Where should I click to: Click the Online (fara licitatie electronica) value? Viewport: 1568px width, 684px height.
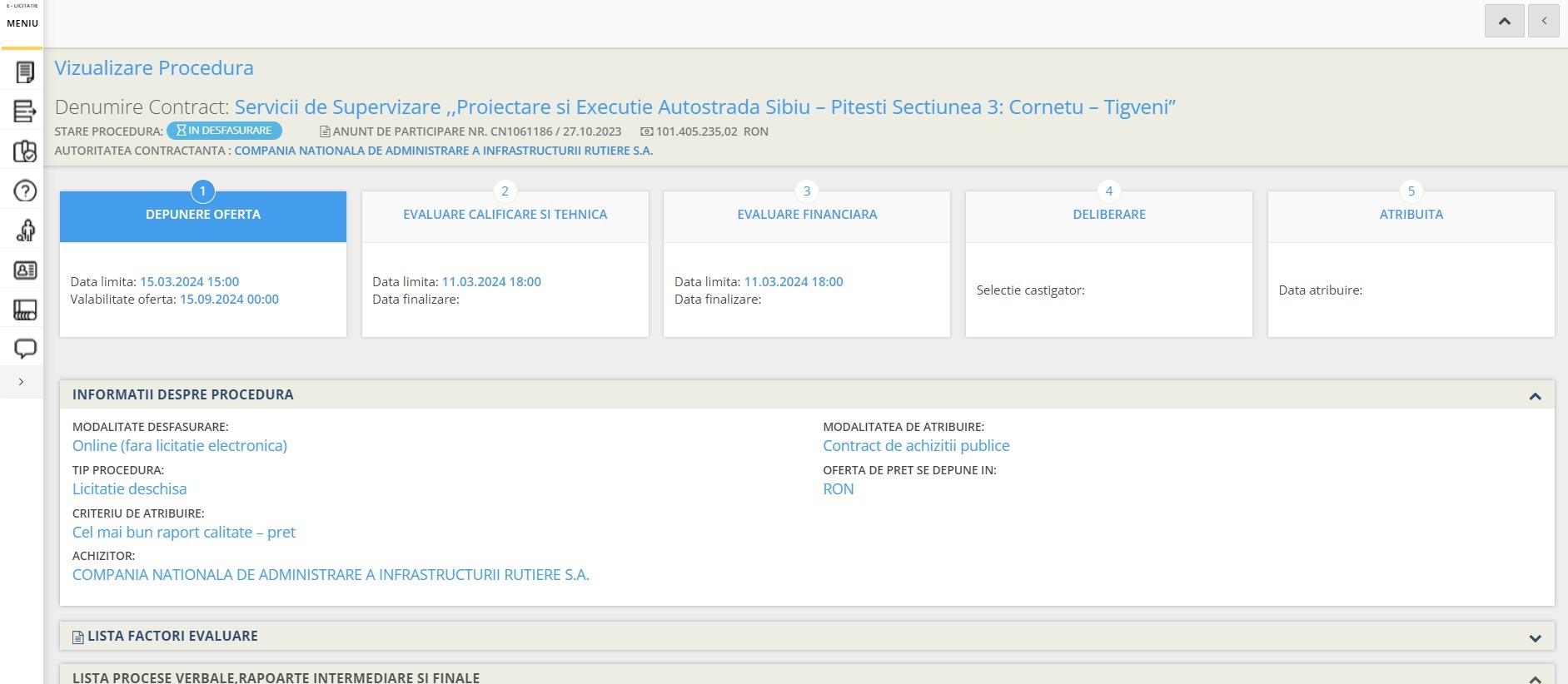(180, 446)
